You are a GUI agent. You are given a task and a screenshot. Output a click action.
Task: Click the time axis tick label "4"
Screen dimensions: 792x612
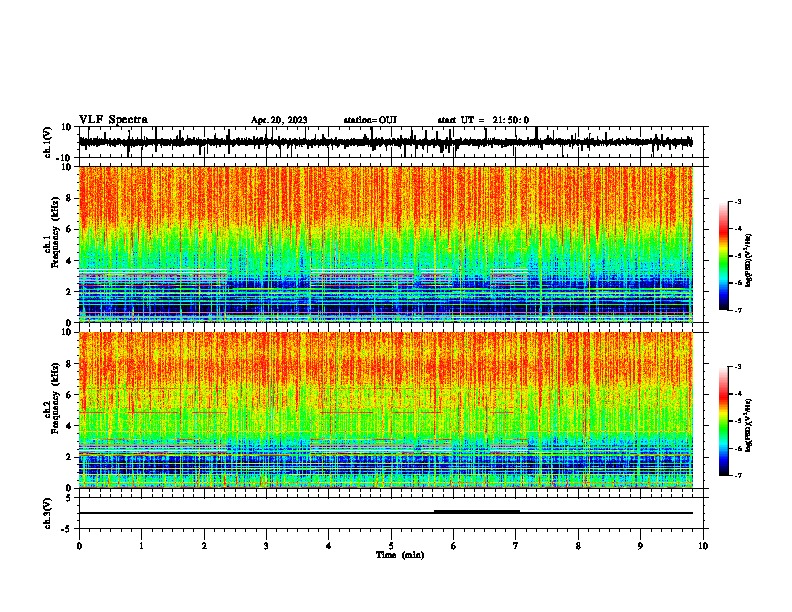point(329,546)
